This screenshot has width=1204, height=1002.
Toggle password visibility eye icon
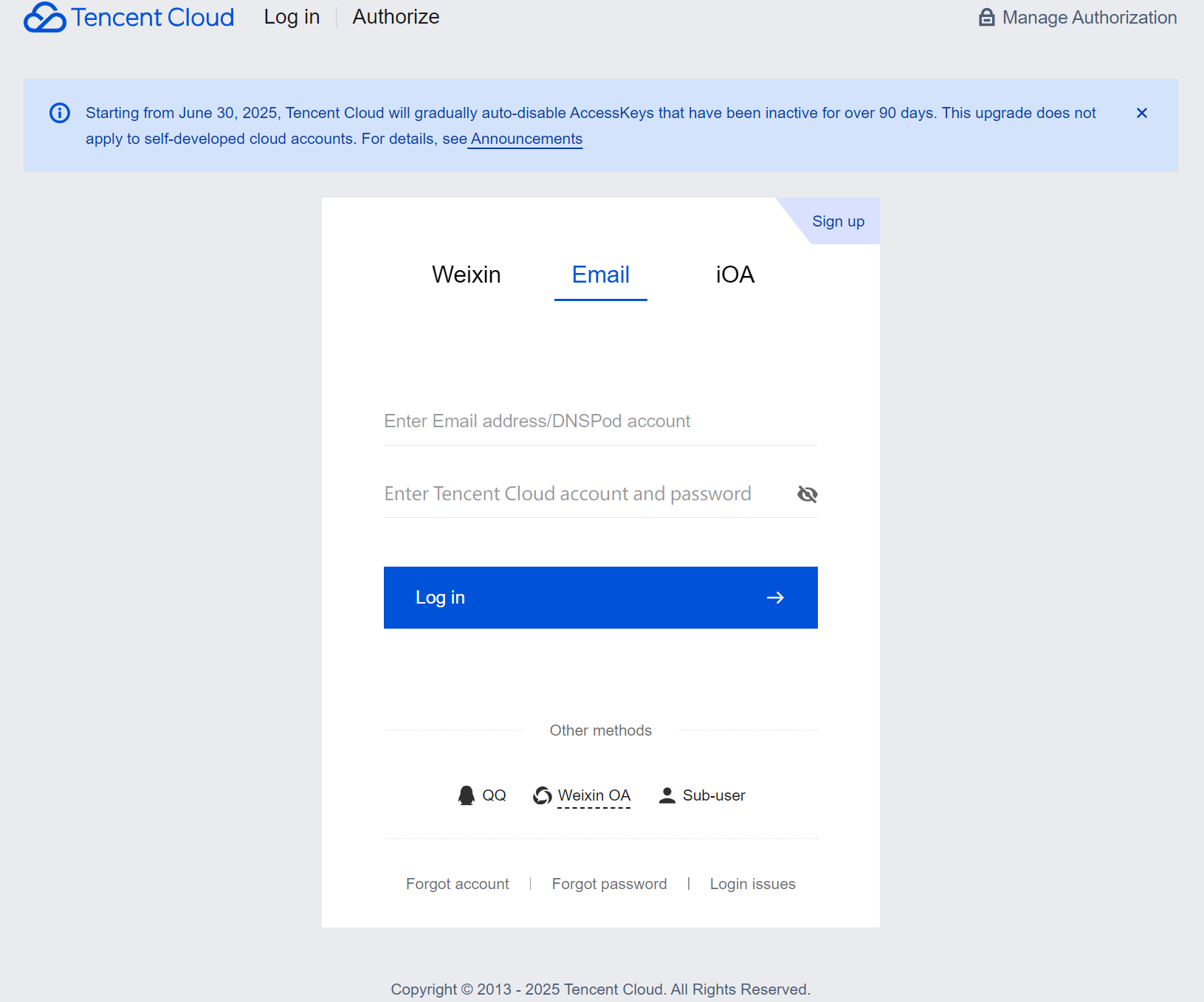(807, 494)
